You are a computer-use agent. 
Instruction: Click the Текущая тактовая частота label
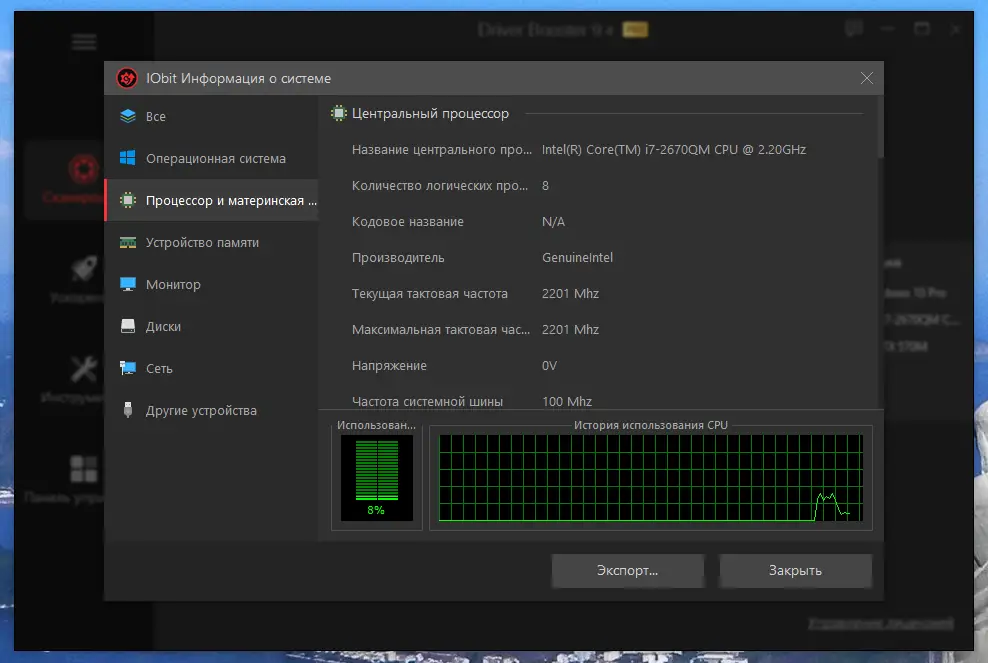(x=430, y=294)
